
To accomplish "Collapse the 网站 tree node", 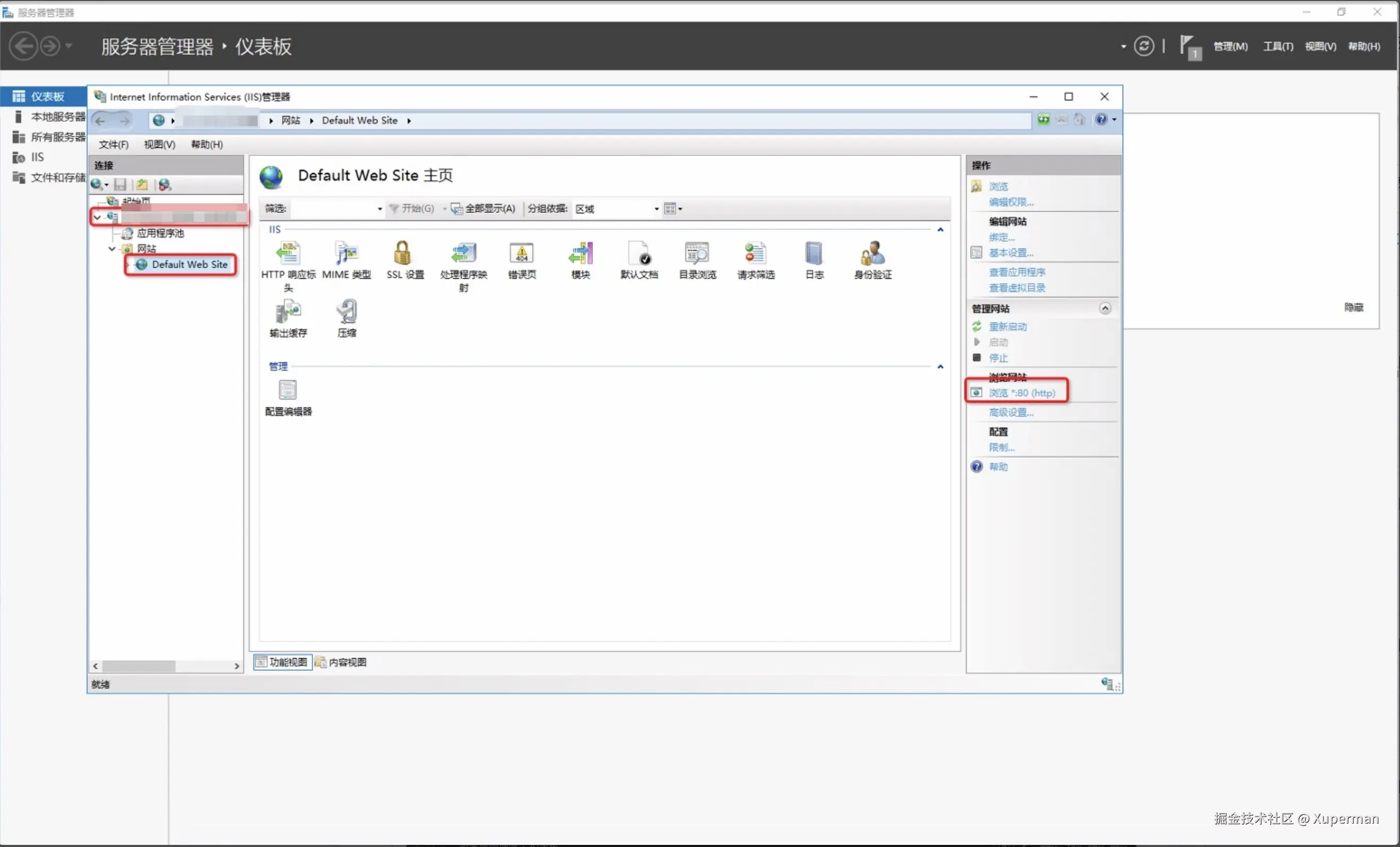I will click(112, 248).
